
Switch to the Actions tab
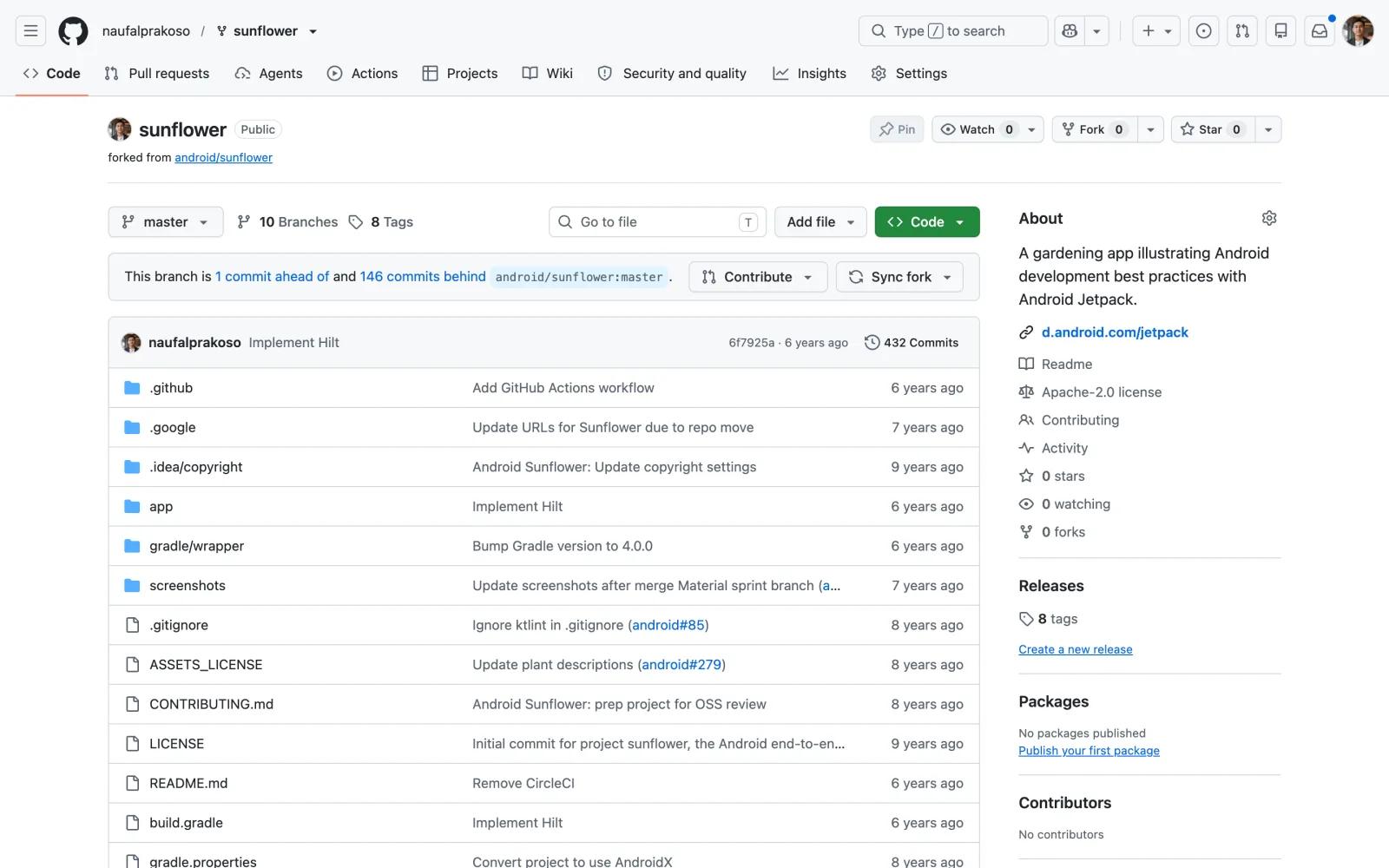click(362, 74)
